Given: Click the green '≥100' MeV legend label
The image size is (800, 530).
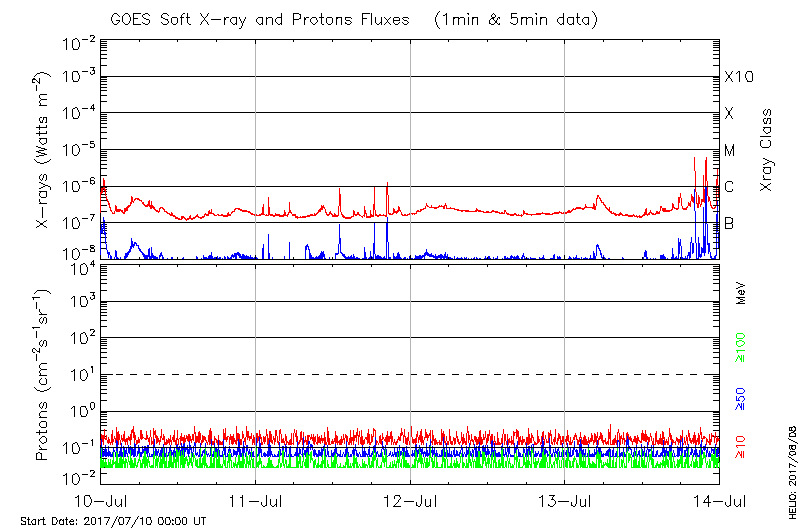Looking at the screenshot, I should (741, 347).
